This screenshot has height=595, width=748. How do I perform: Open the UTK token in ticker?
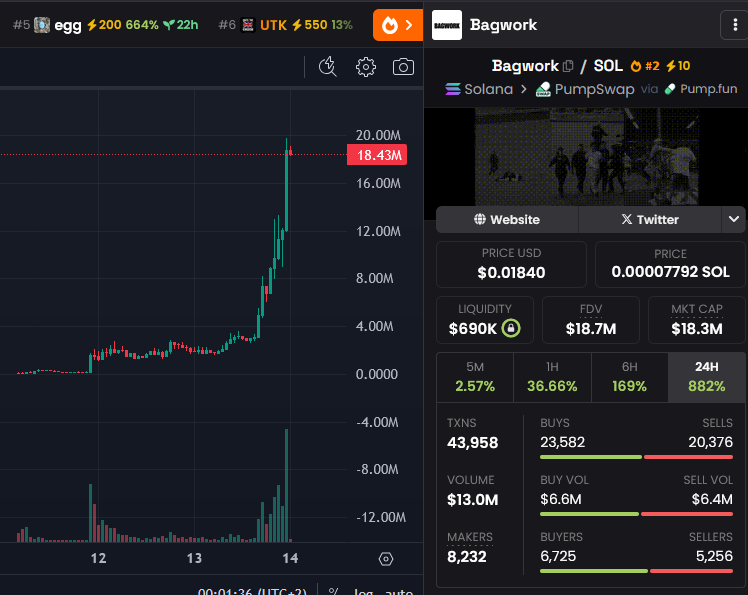coord(273,25)
